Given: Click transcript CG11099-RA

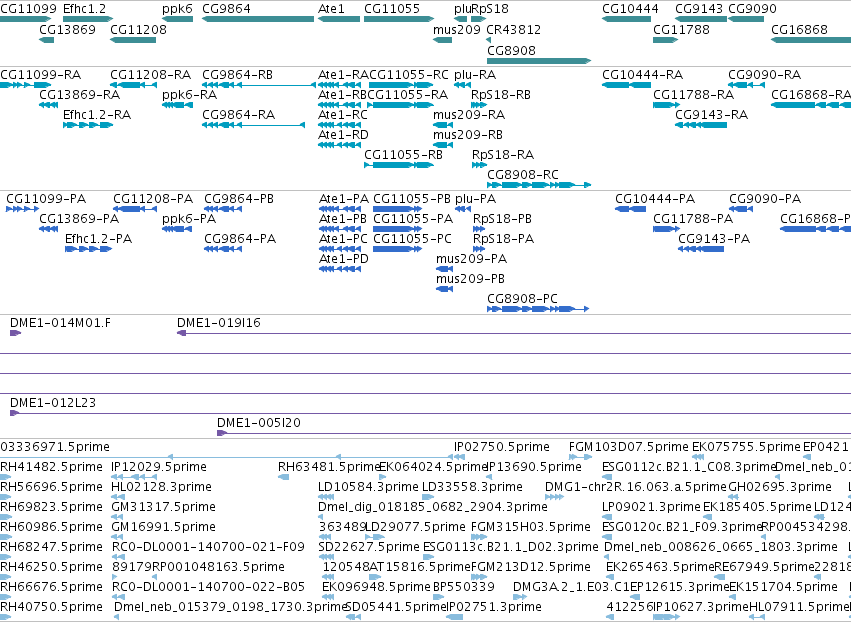Looking at the screenshot, I should (x=26, y=85).
